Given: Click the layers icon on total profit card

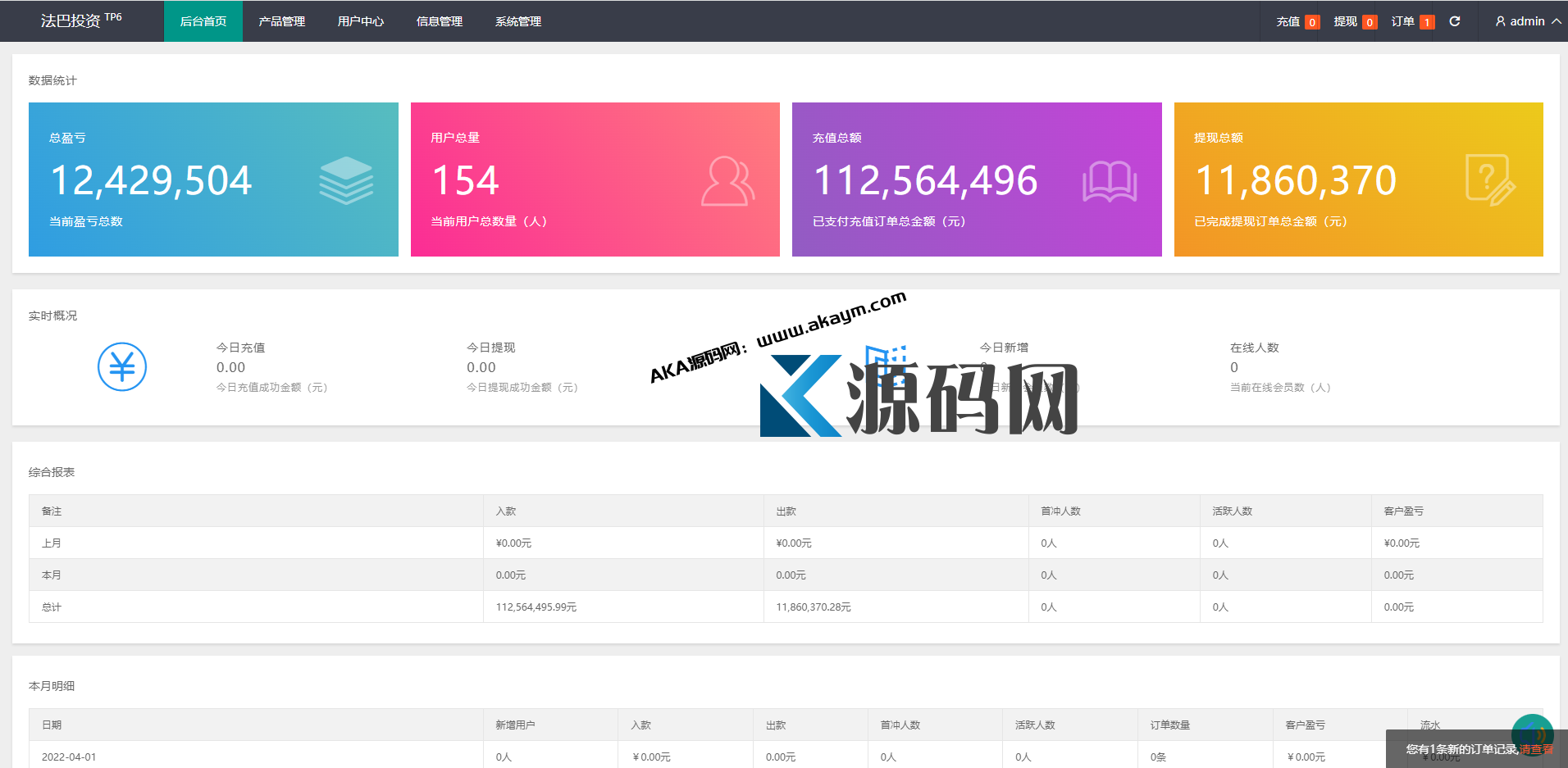Looking at the screenshot, I should tap(346, 180).
